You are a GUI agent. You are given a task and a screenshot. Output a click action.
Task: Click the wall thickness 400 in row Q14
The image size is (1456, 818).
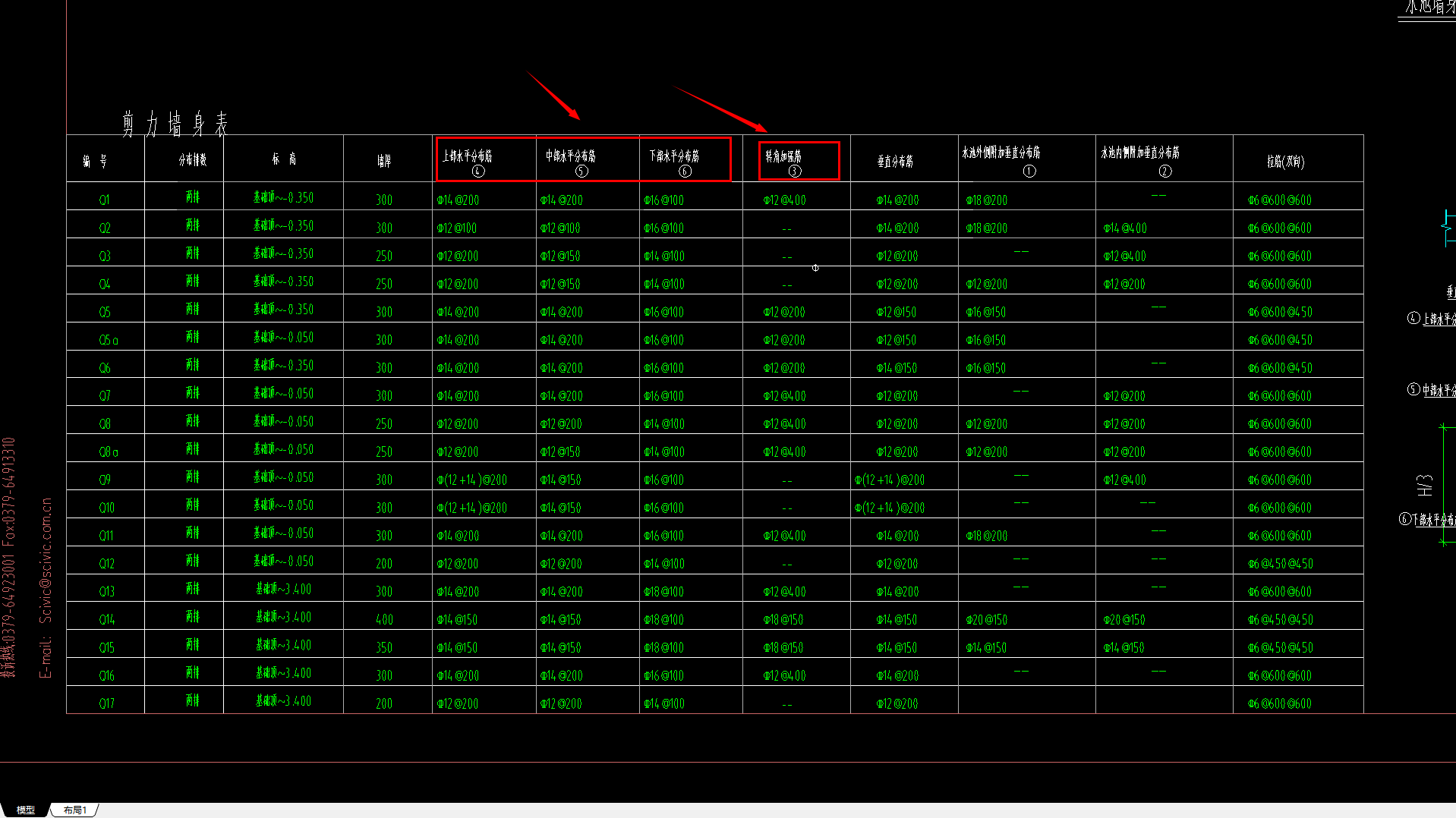pyautogui.click(x=384, y=620)
